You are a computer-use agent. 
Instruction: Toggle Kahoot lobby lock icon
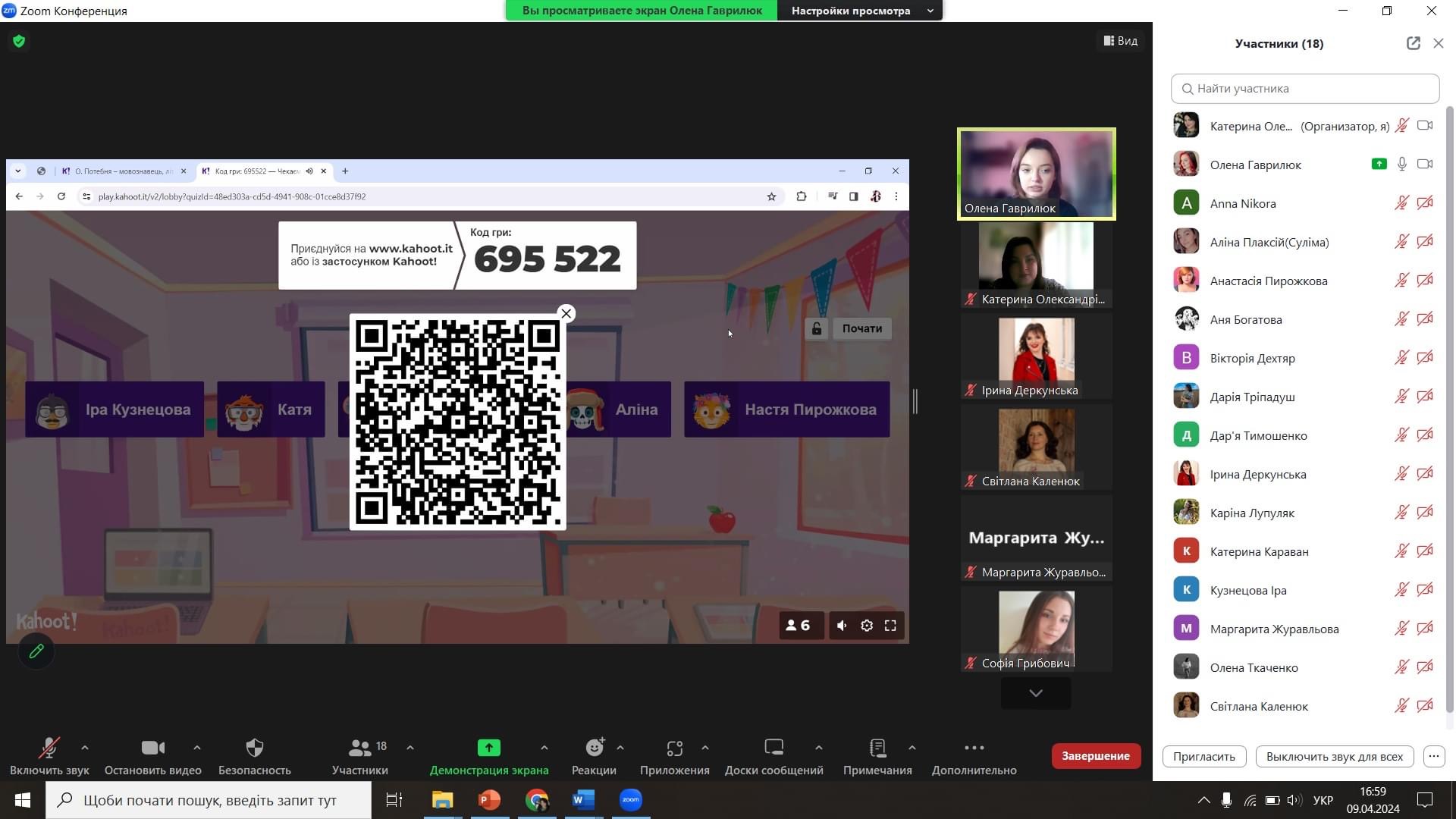[817, 328]
